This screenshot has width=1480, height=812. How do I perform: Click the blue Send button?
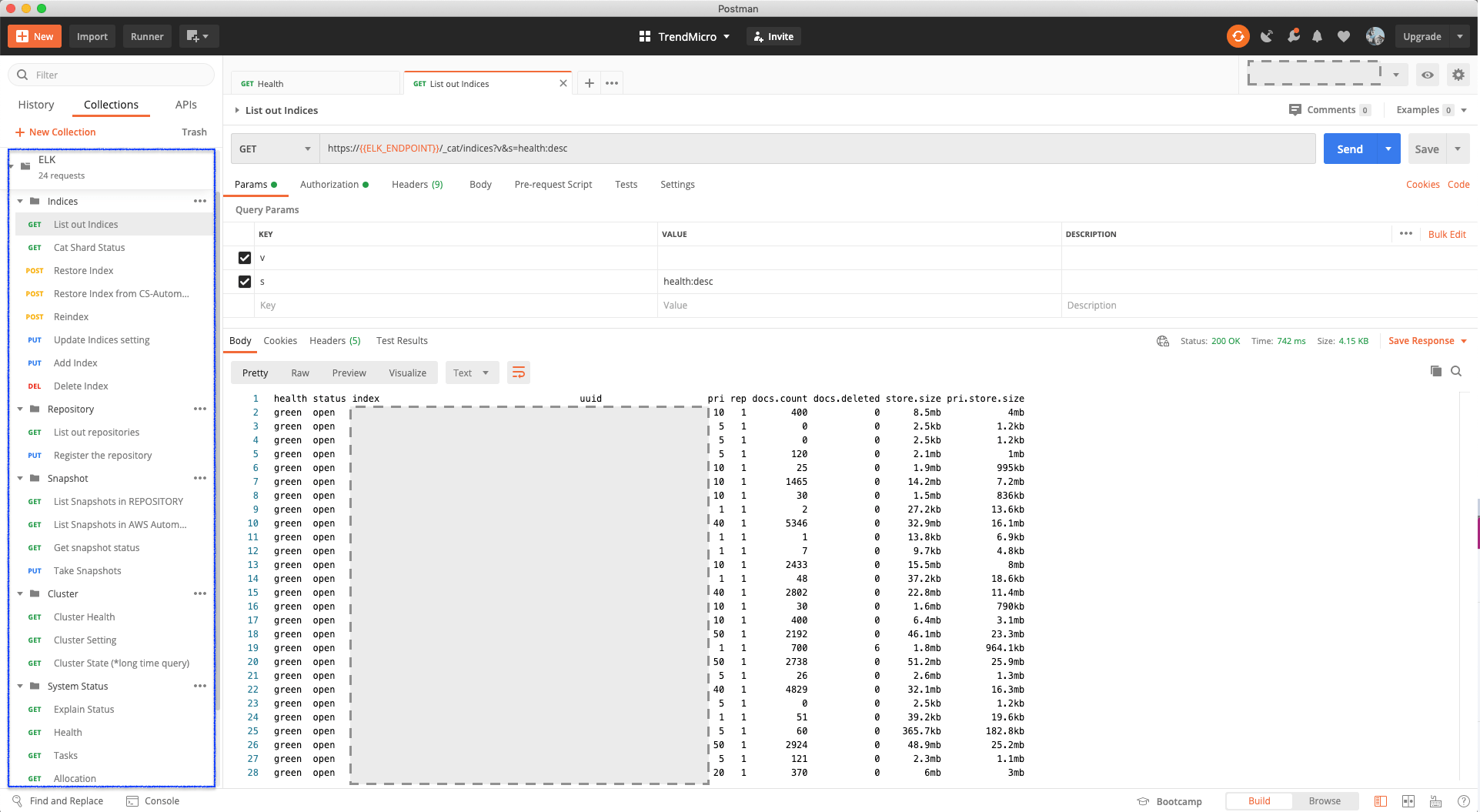(x=1350, y=149)
